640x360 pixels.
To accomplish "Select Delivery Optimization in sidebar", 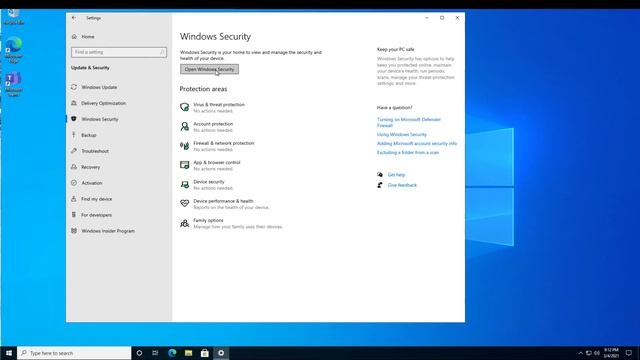I will click(x=103, y=103).
